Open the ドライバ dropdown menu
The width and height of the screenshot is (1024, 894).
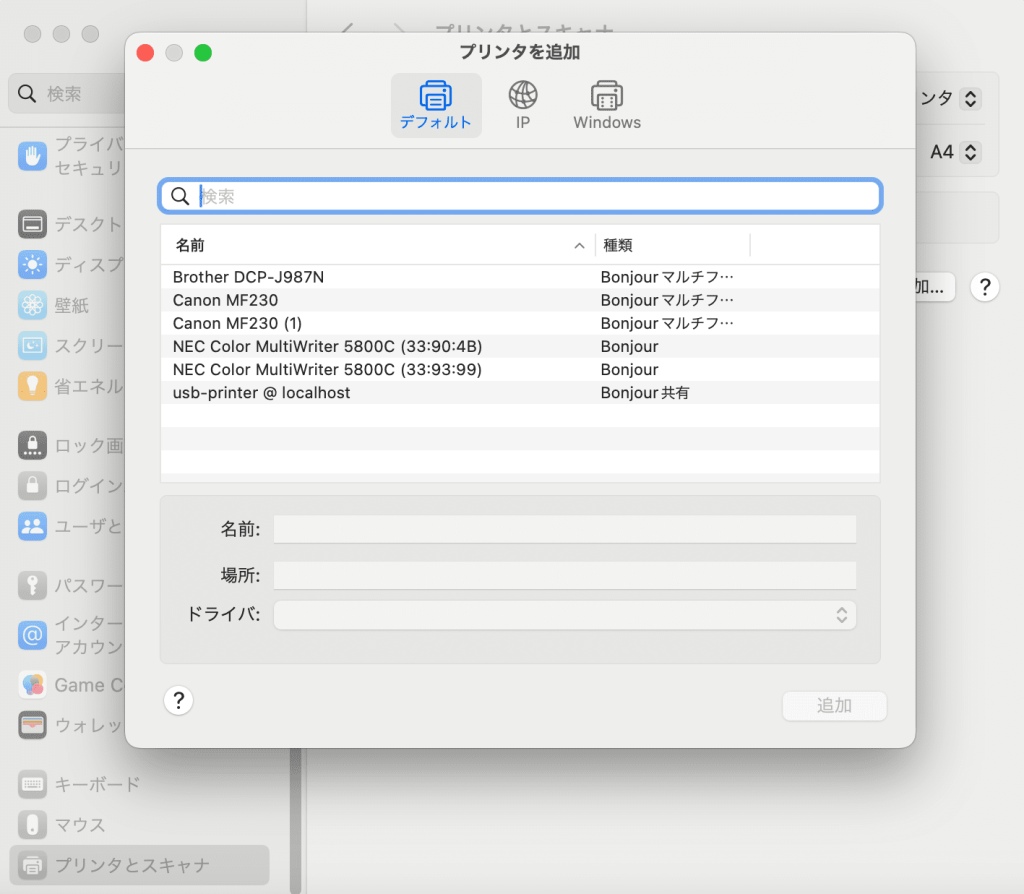(x=565, y=615)
